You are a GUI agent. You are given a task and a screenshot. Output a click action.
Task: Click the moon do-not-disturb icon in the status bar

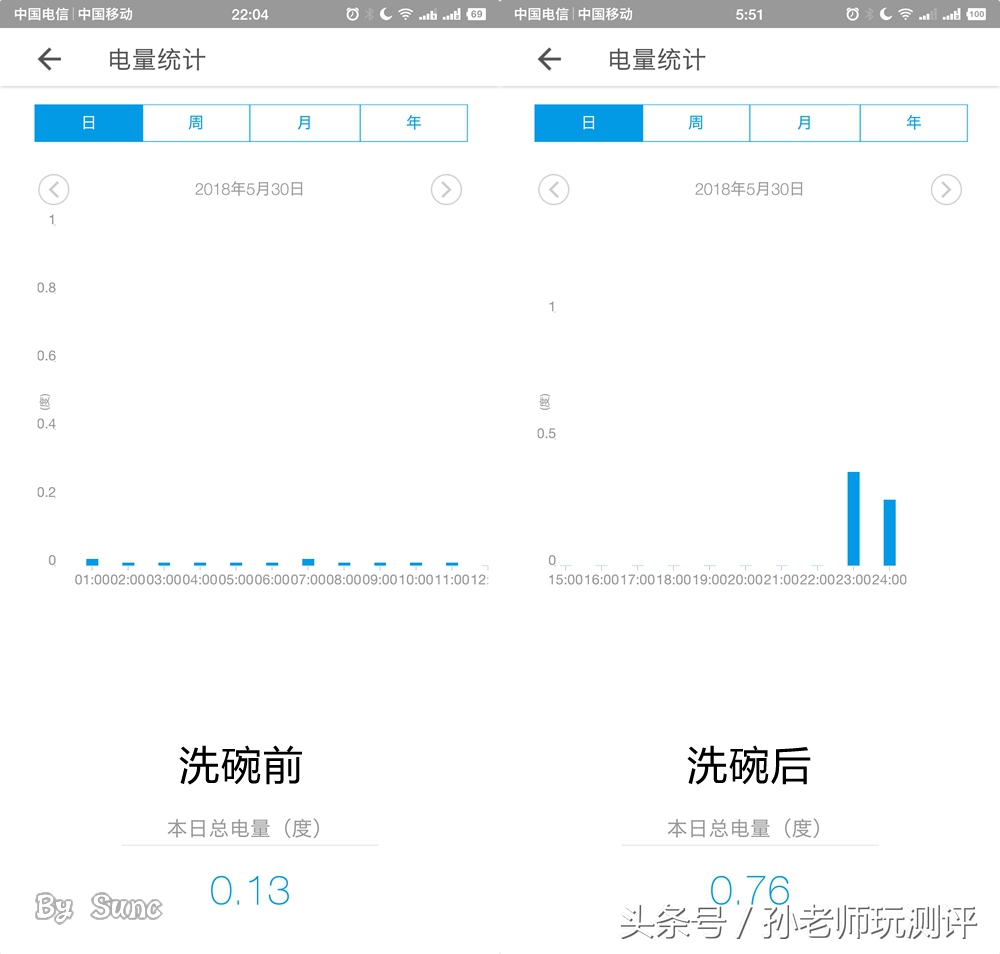tap(385, 14)
